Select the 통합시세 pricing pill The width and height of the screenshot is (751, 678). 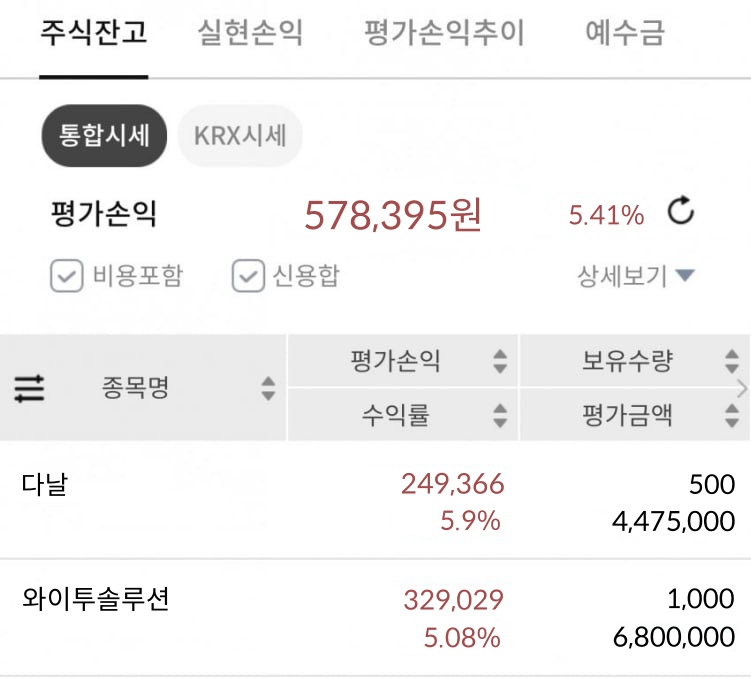(104, 135)
